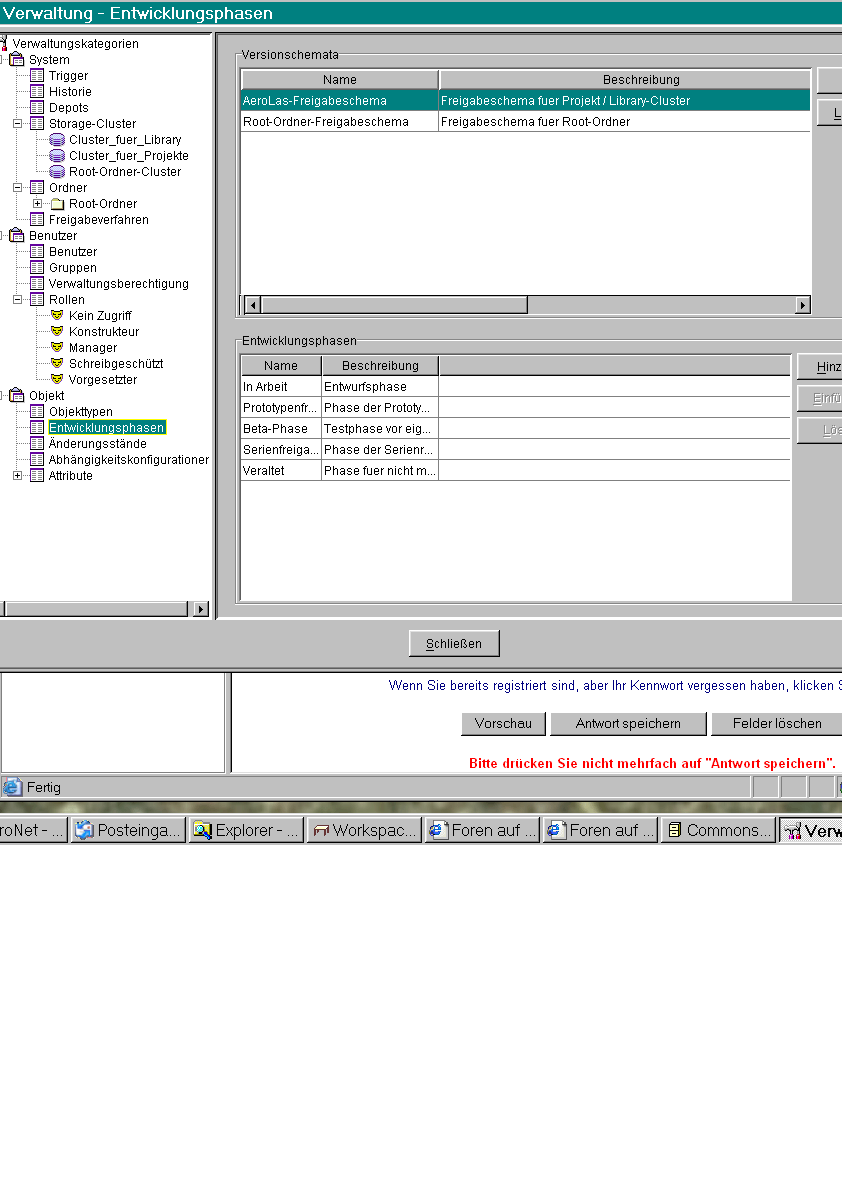Click the Objekt category icon
Viewport: 842px width, 1191px height.
17,395
